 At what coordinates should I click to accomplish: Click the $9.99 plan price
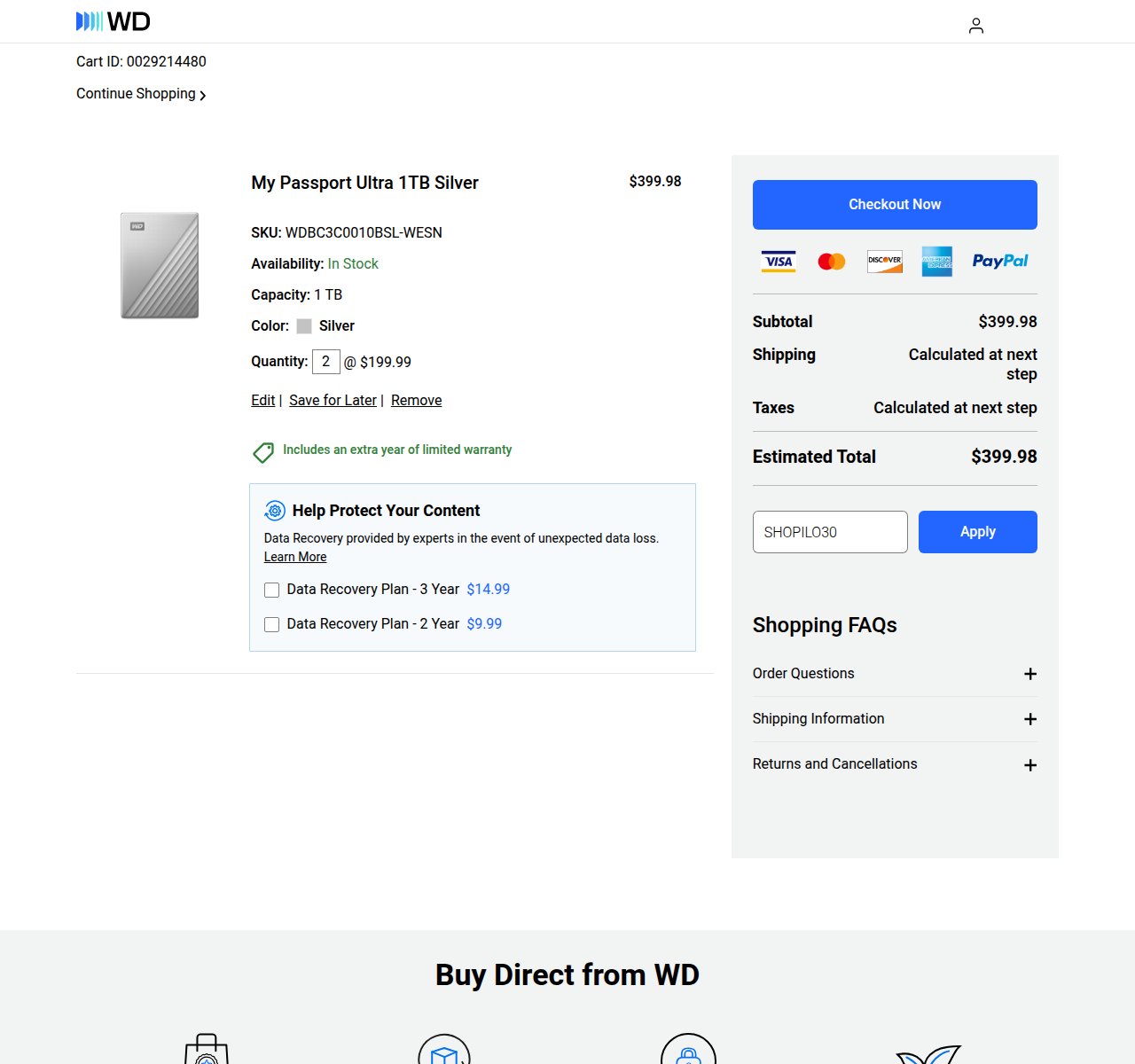pyautogui.click(x=484, y=624)
